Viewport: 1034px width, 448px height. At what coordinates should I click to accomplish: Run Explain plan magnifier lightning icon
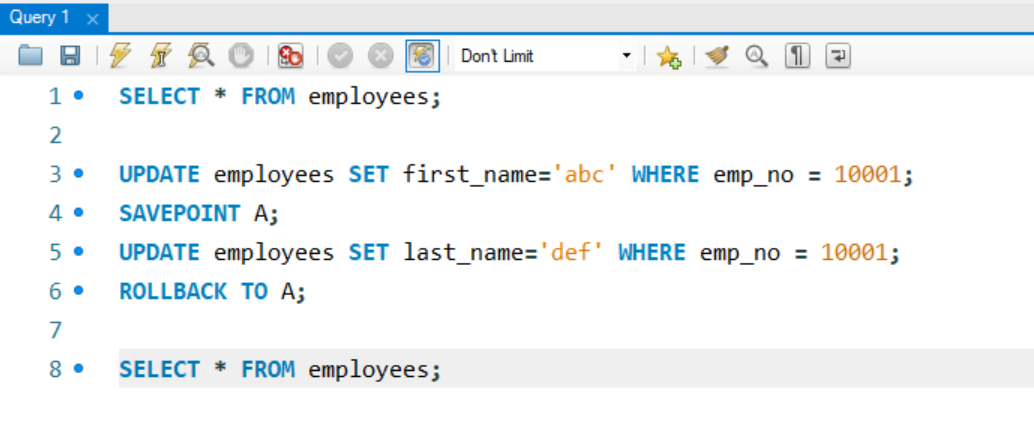click(201, 56)
